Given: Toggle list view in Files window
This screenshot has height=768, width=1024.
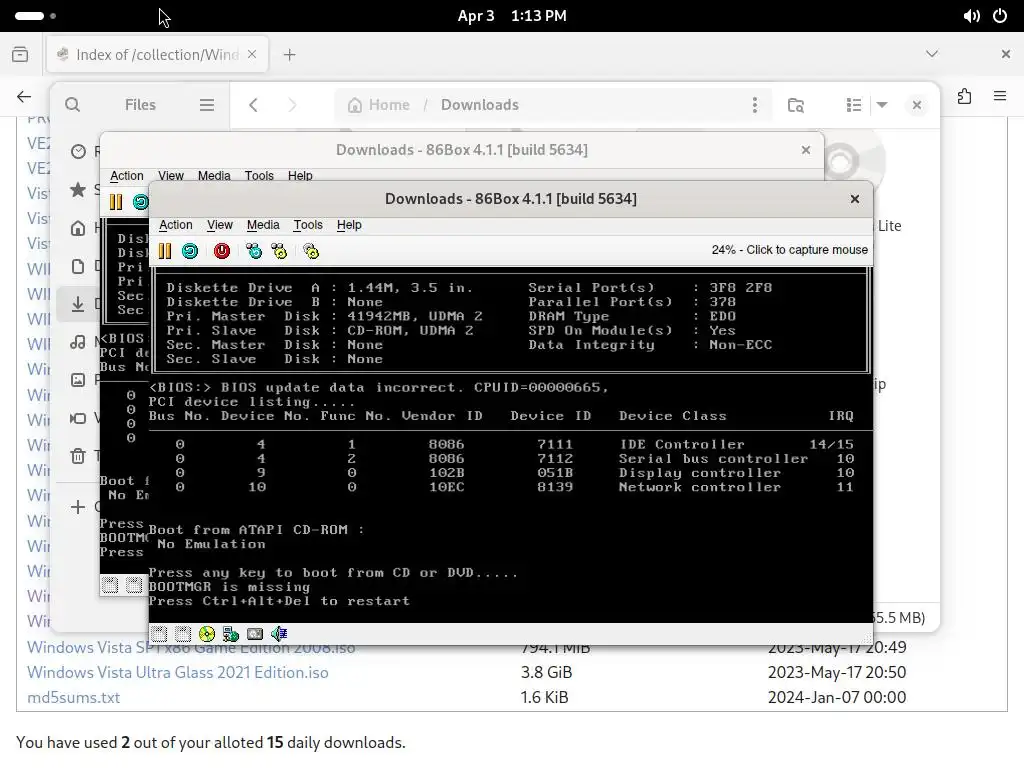Looking at the screenshot, I should point(854,104).
